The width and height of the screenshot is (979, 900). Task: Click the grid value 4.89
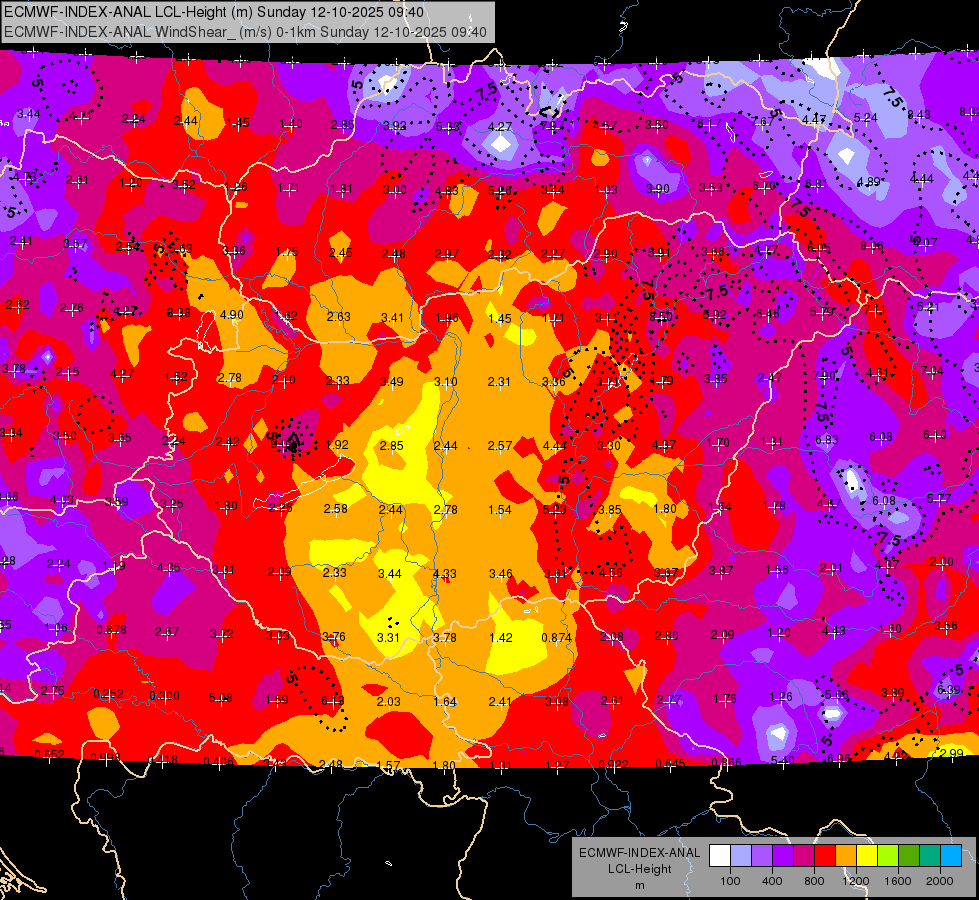(868, 181)
